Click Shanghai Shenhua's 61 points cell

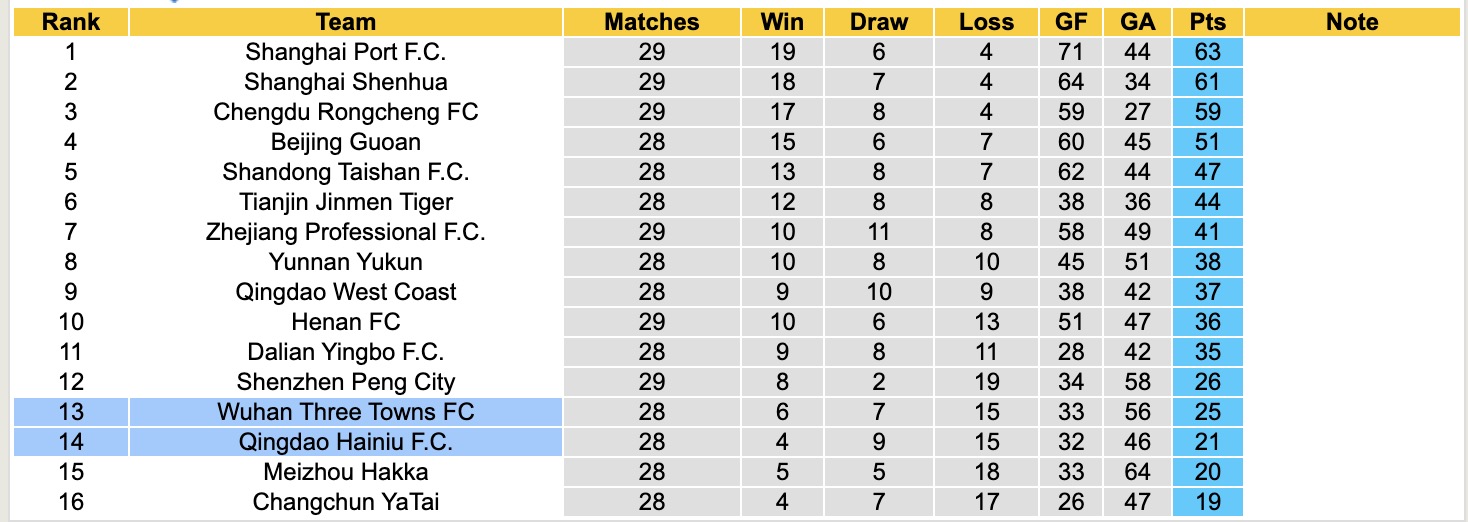1207,82
